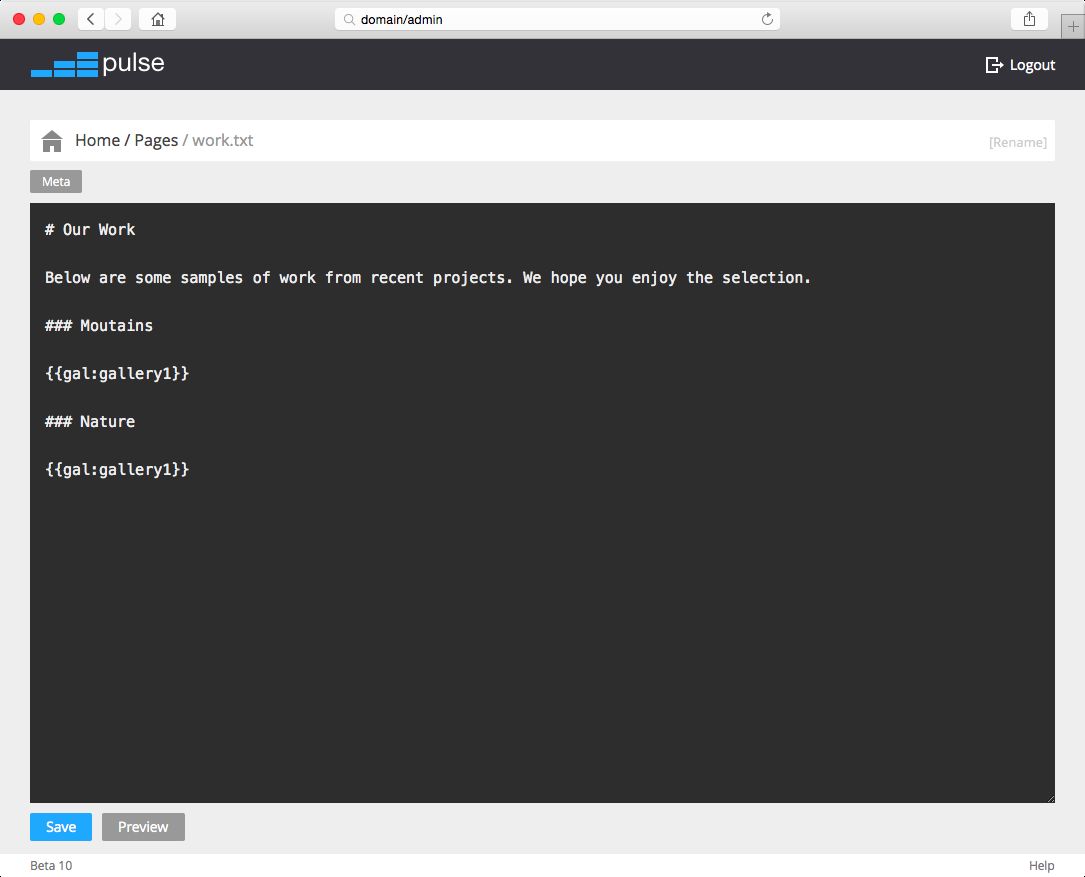The height and width of the screenshot is (877, 1085).
Task: Open the Meta panel for work.txt
Action: point(55,181)
